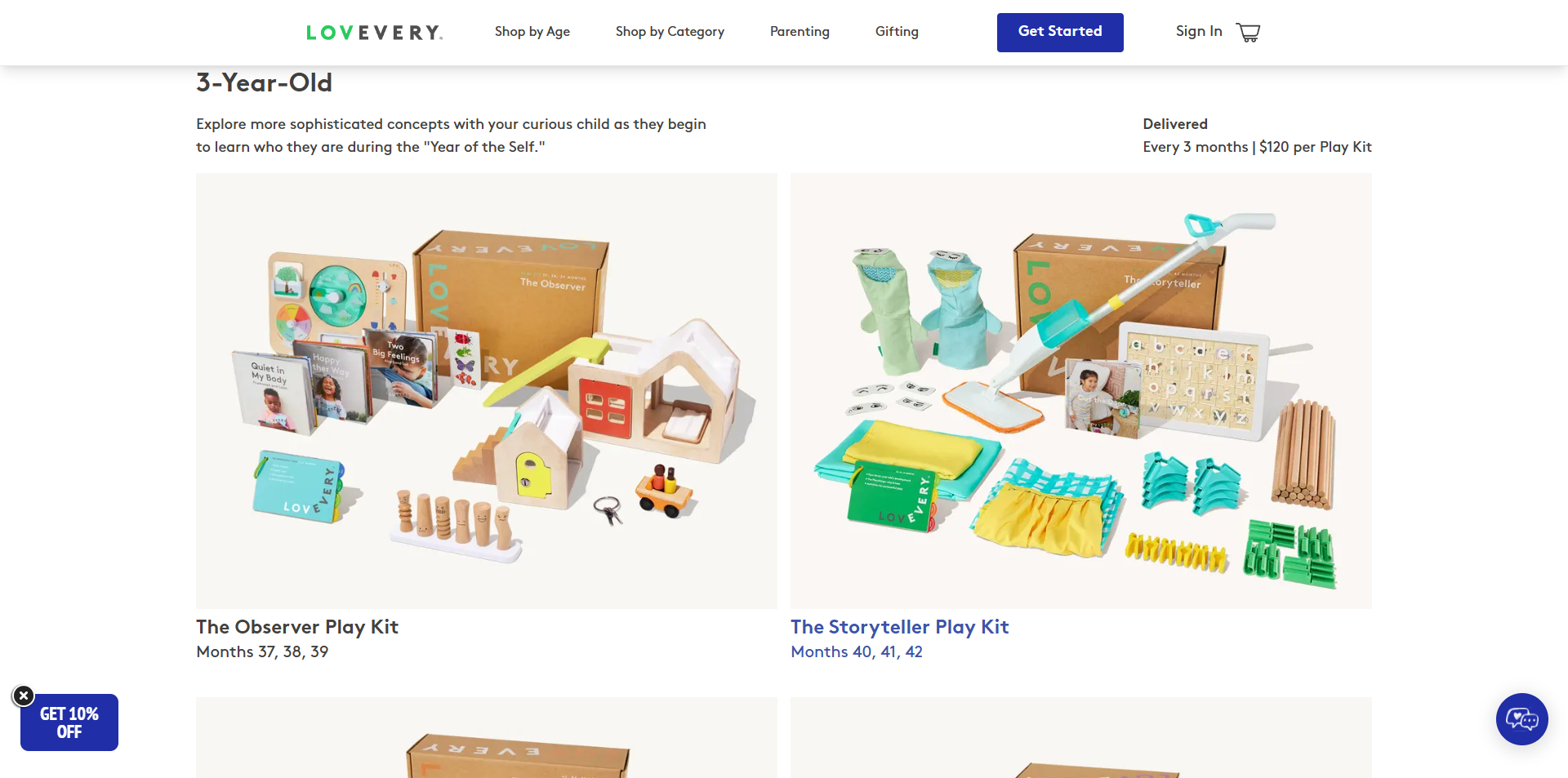Open The Observer Play Kit image
The height and width of the screenshot is (778, 1568).
(487, 390)
